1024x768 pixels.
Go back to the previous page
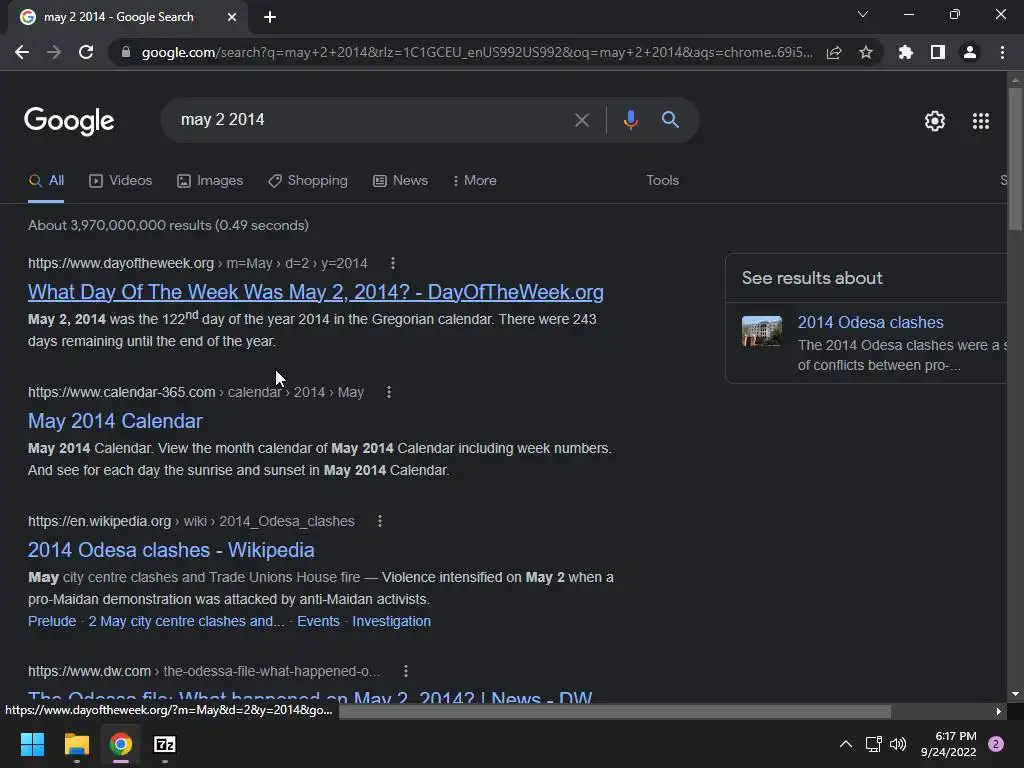point(22,52)
